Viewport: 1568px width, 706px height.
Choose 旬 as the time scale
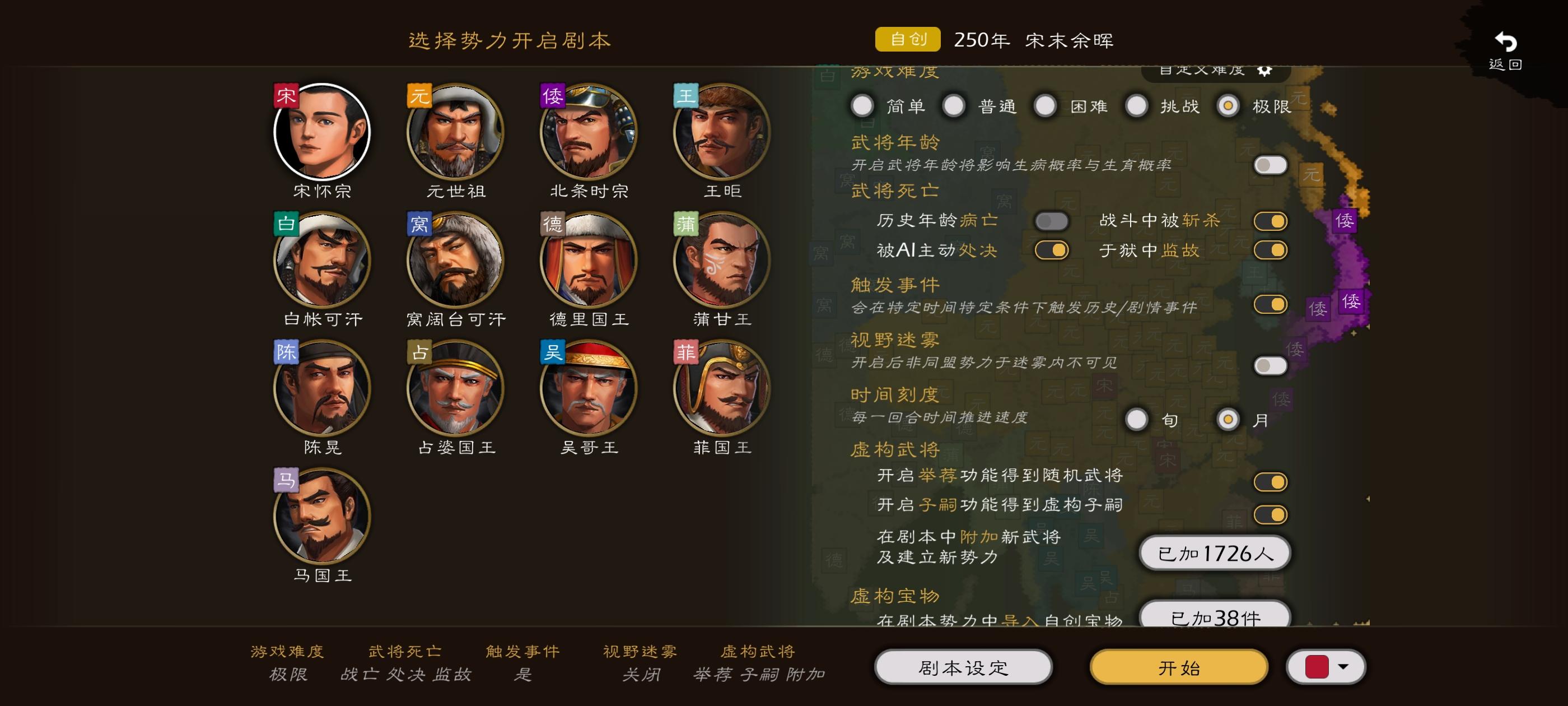1136,420
